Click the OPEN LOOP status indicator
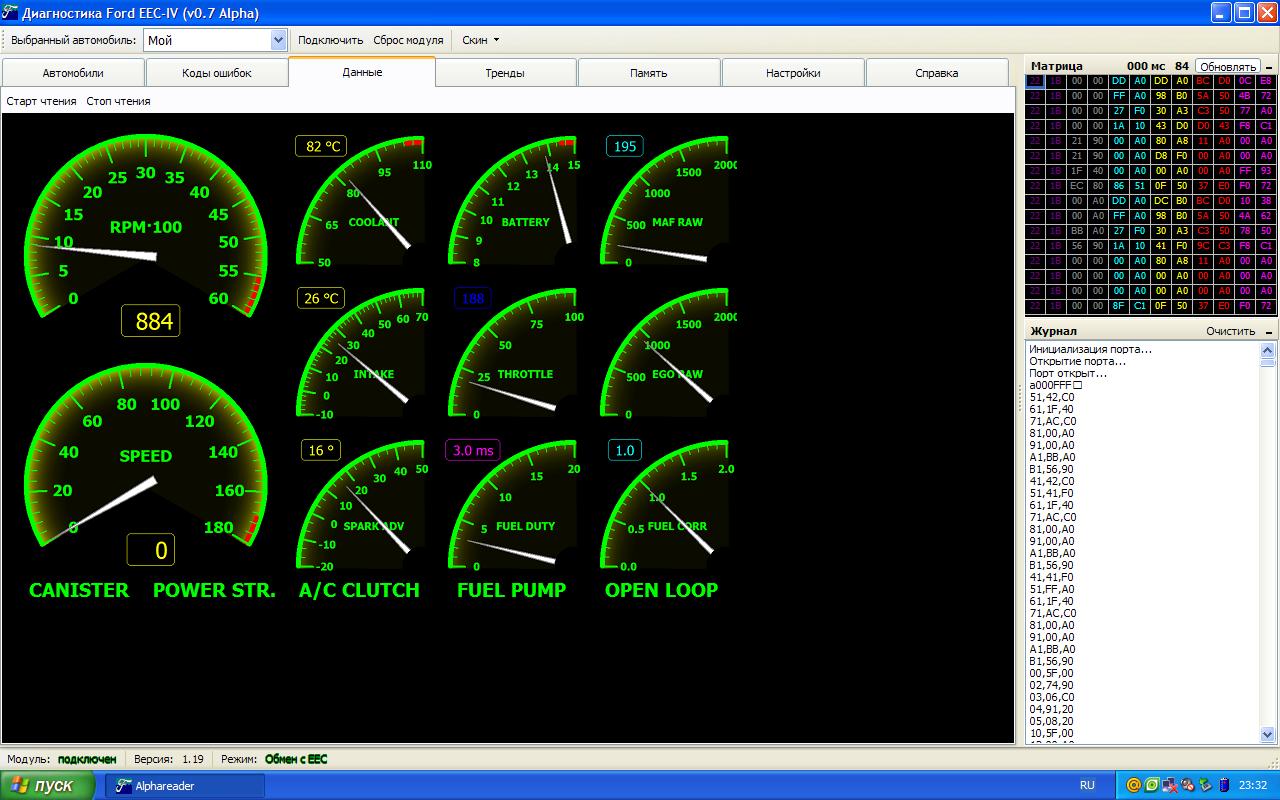This screenshot has height=800, width=1280. click(661, 590)
